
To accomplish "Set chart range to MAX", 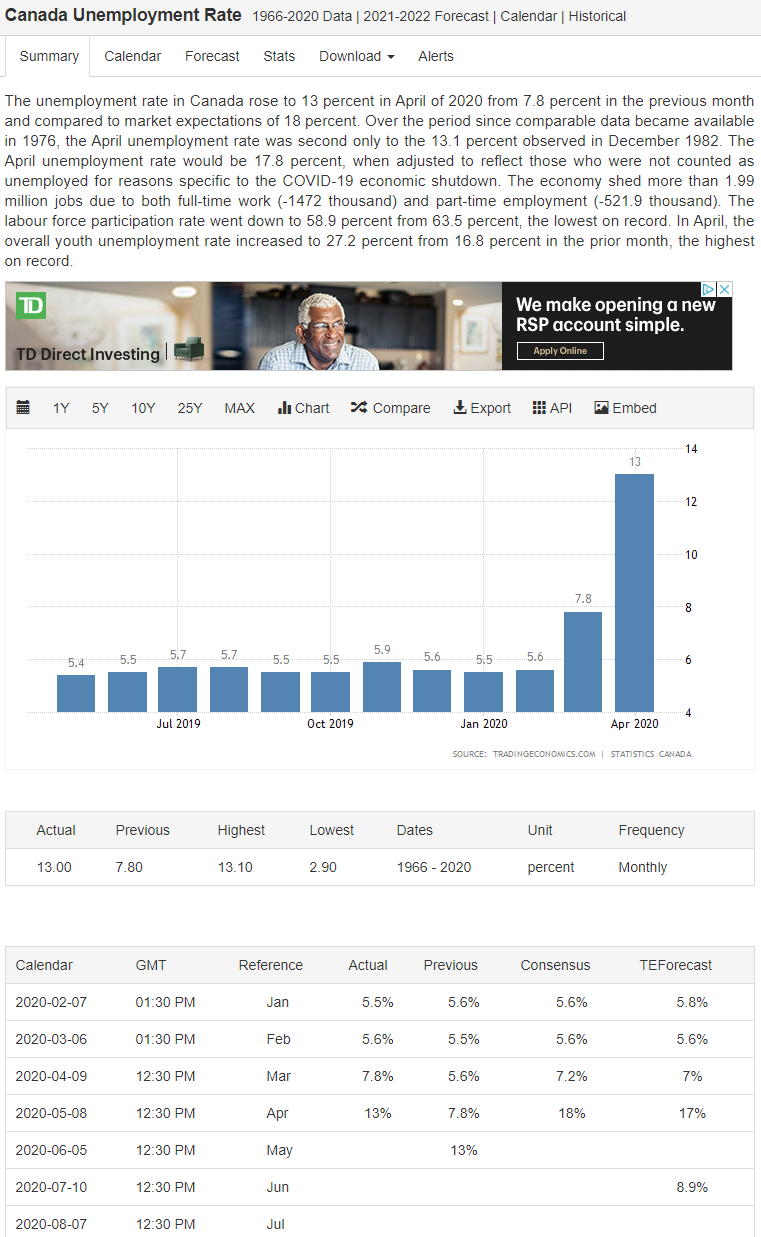I will click(239, 408).
